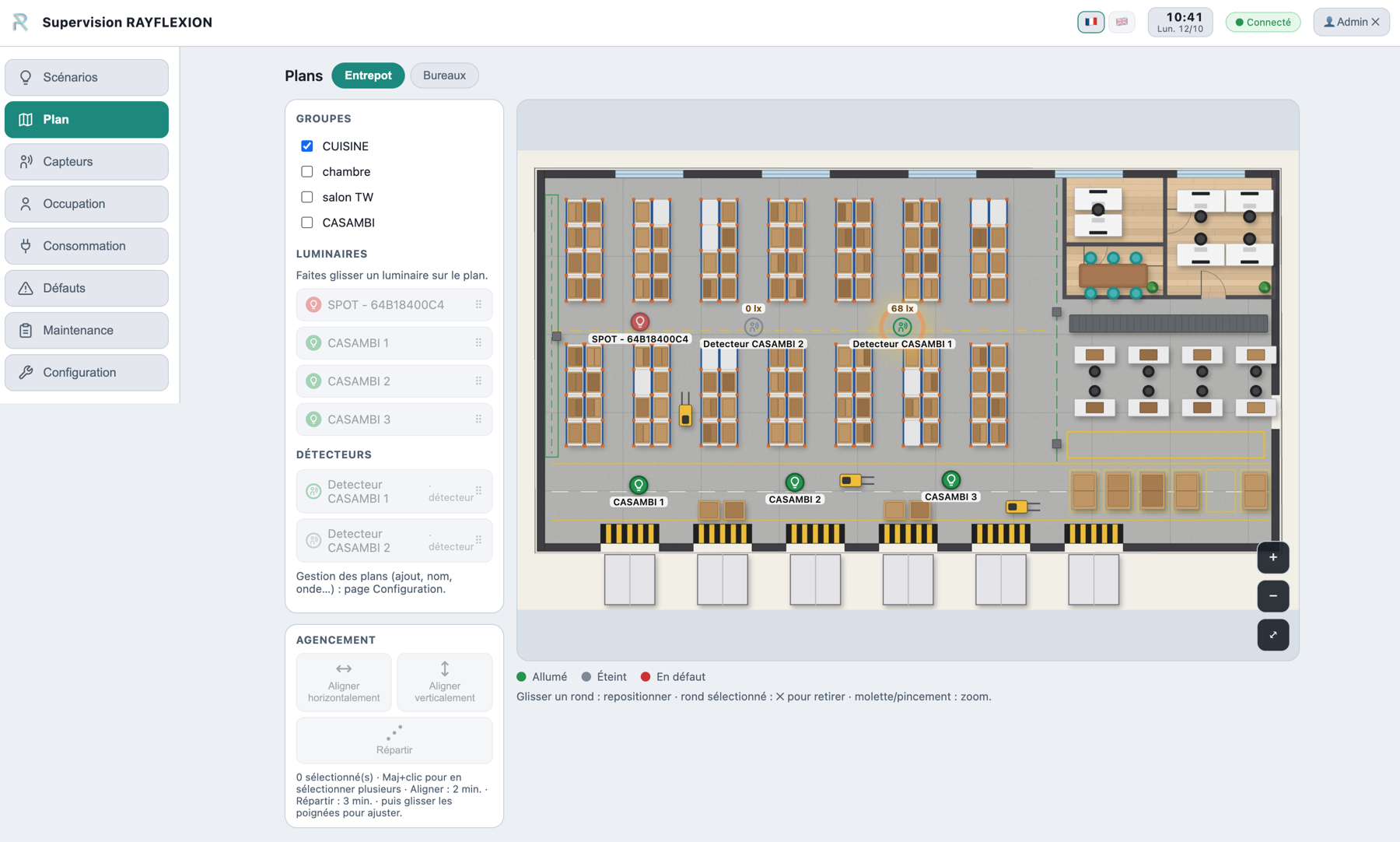Select the Detecteur CASAMBI 2 sensor marker on plan
This screenshot has height=842, width=1400.
point(753,327)
